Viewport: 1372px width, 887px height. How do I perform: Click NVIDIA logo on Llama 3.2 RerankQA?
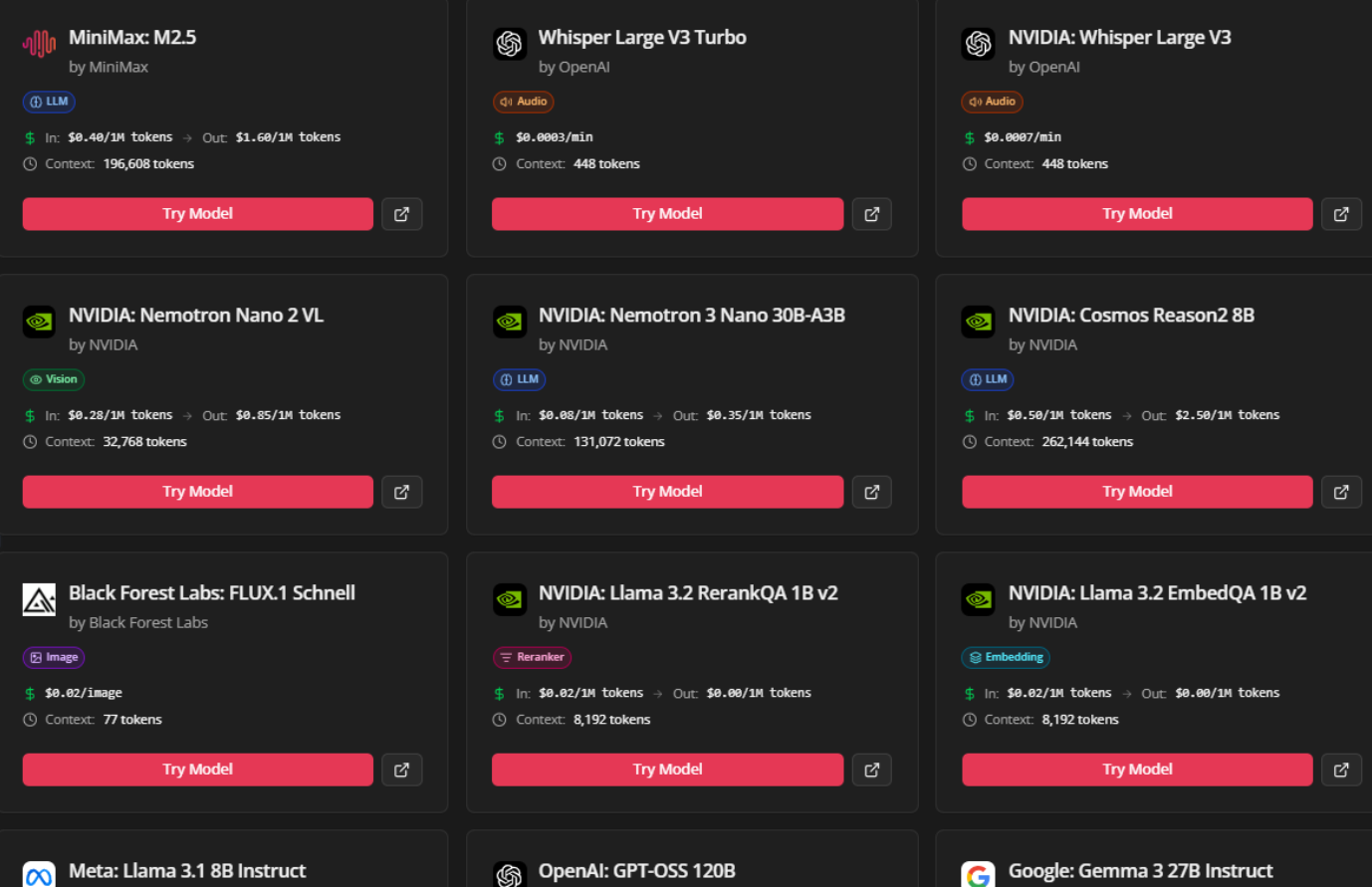pyautogui.click(x=509, y=599)
